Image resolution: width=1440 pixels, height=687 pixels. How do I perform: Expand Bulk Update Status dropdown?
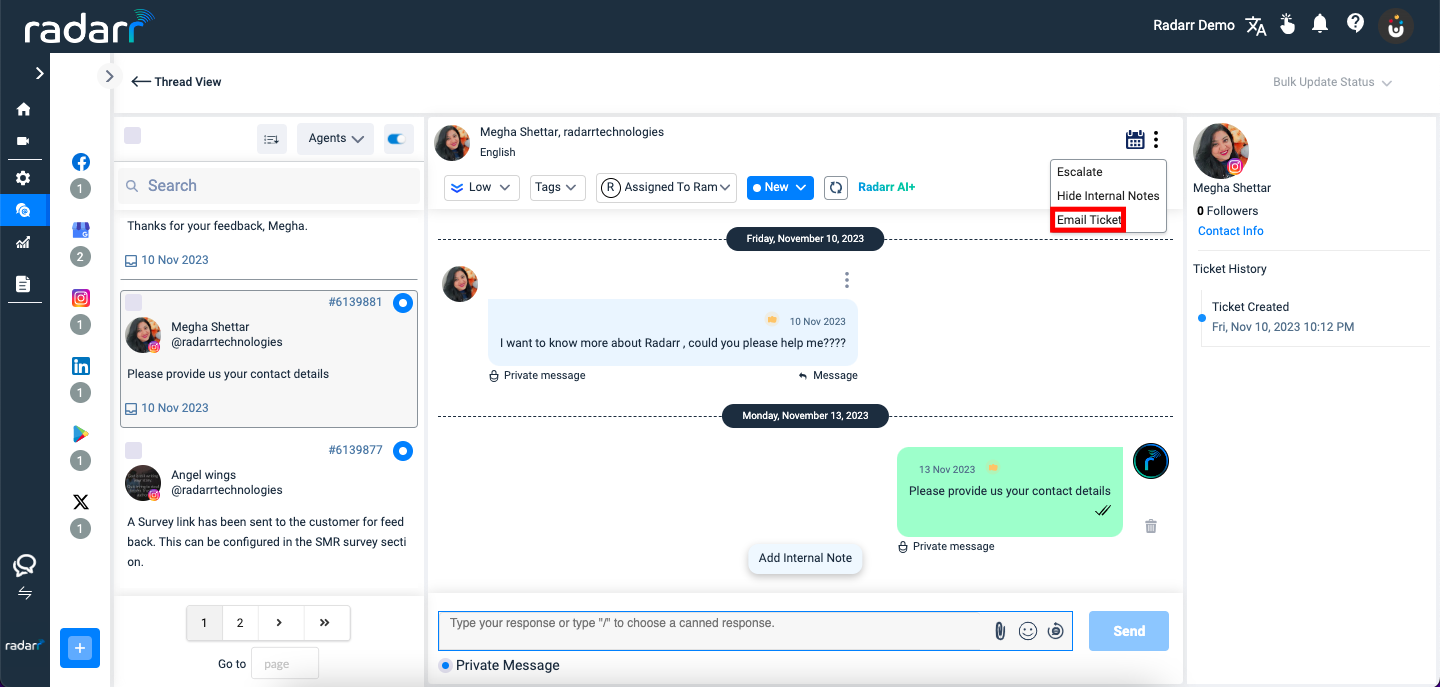[x=1332, y=82]
